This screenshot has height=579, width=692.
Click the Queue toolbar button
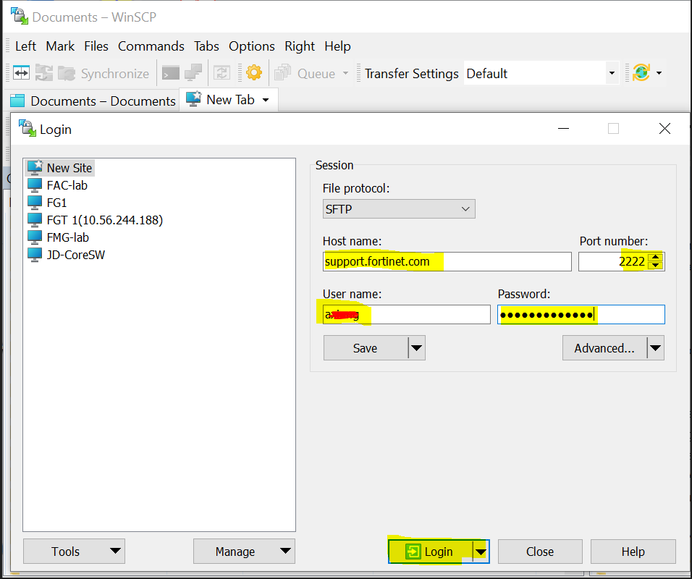pos(305,73)
